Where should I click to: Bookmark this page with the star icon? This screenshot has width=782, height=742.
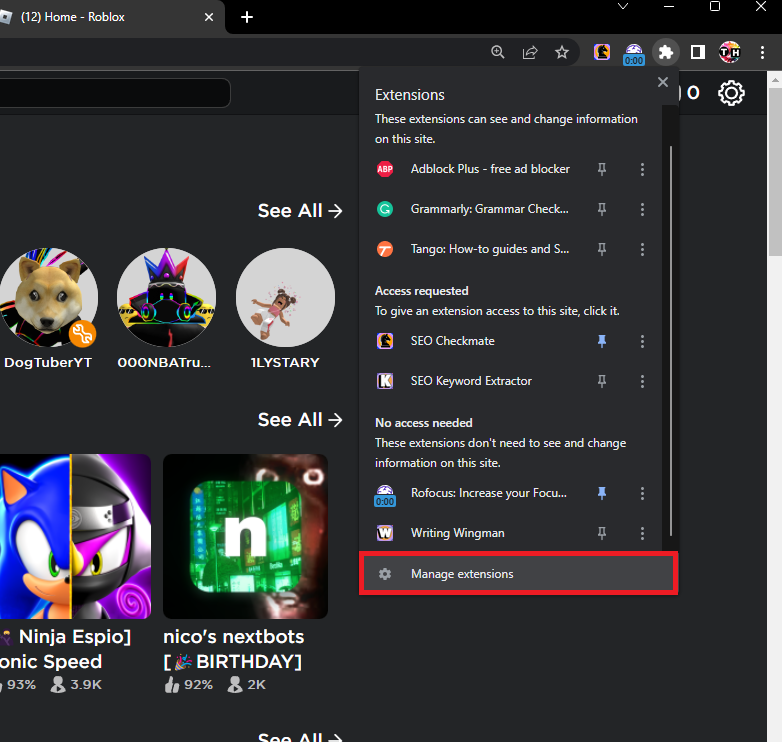[x=562, y=52]
